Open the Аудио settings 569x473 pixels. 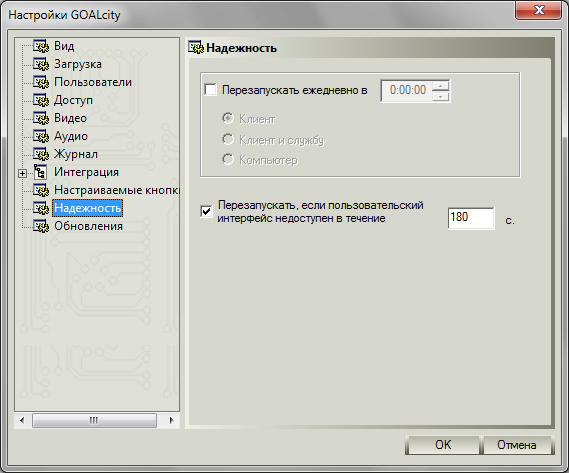pyautogui.click(x=71, y=136)
